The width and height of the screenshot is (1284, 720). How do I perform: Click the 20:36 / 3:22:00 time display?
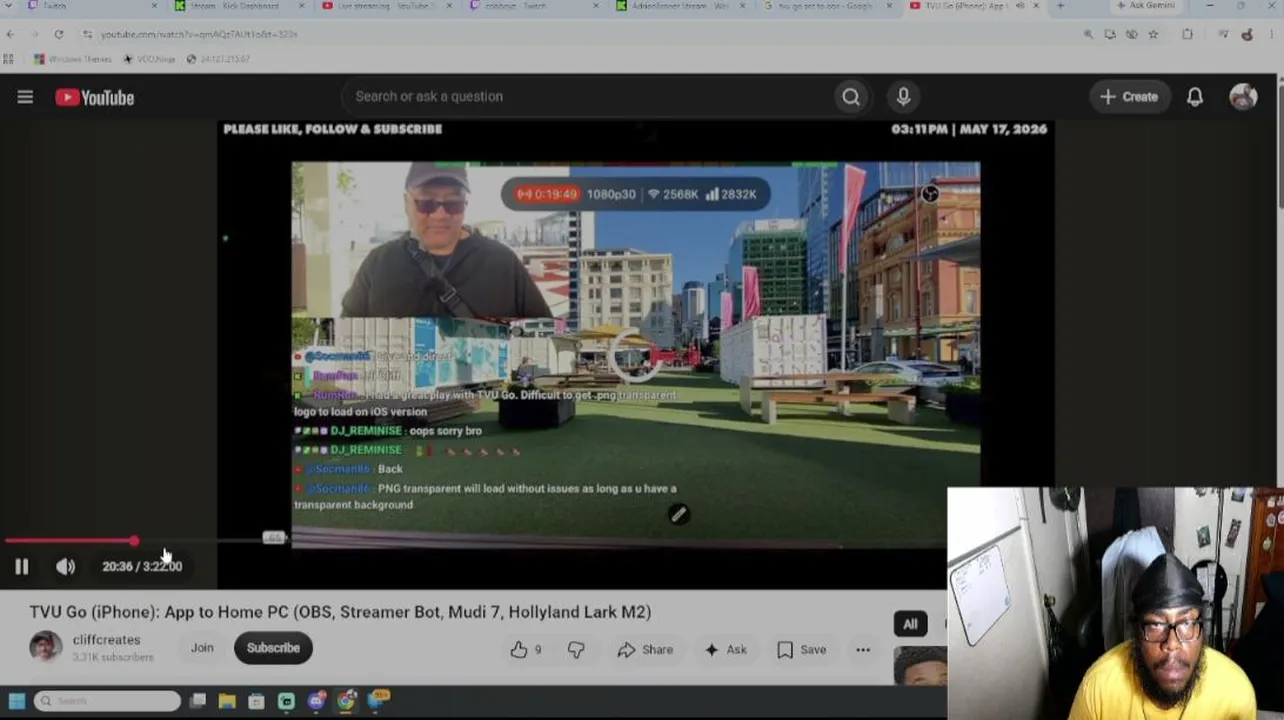tap(142, 567)
